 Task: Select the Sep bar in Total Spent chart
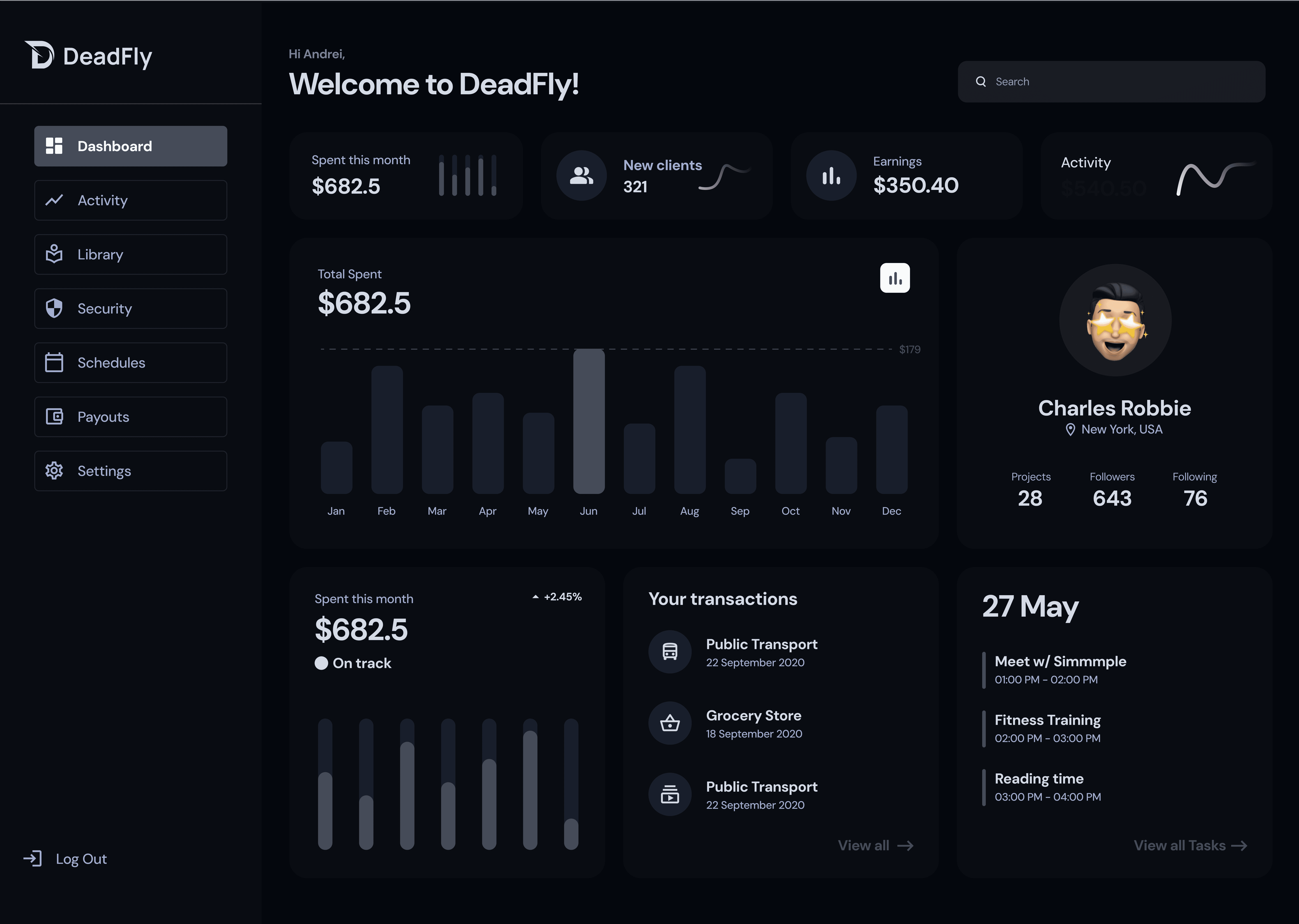740,476
